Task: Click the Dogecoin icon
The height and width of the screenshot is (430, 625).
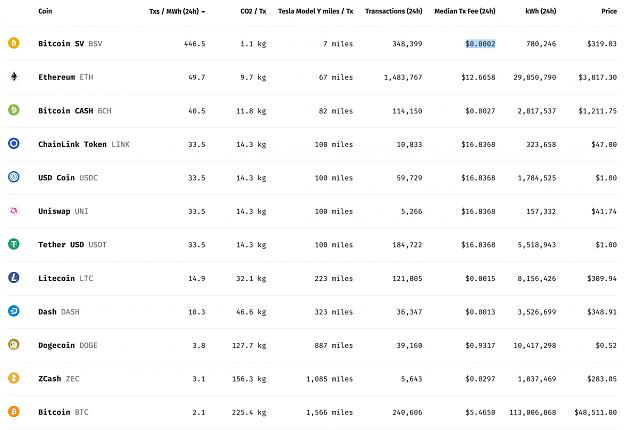Action: click(x=14, y=344)
